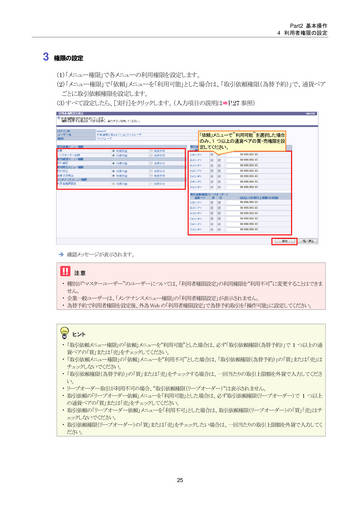Image resolution: width=360 pixels, height=509 pixels.
Task: Check 買 checkbox for first currency pair row
Action: pyautogui.click(x=212, y=155)
